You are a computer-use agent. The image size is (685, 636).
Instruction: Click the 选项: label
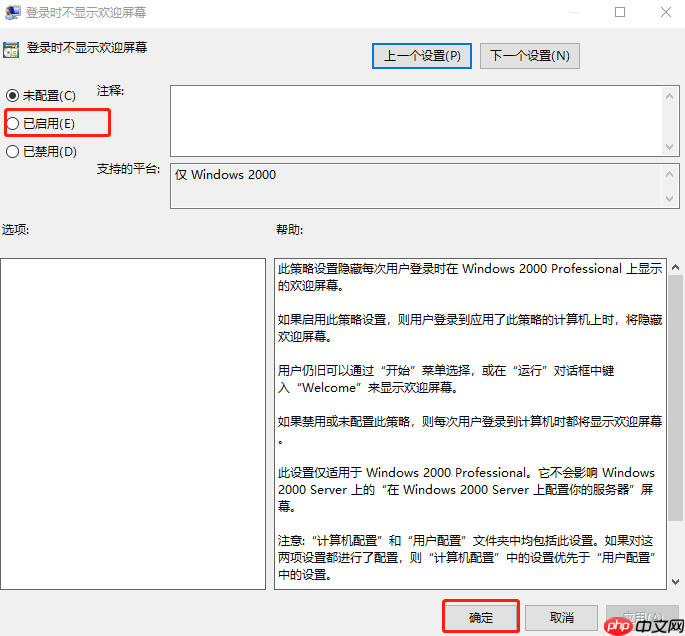(x=16, y=229)
